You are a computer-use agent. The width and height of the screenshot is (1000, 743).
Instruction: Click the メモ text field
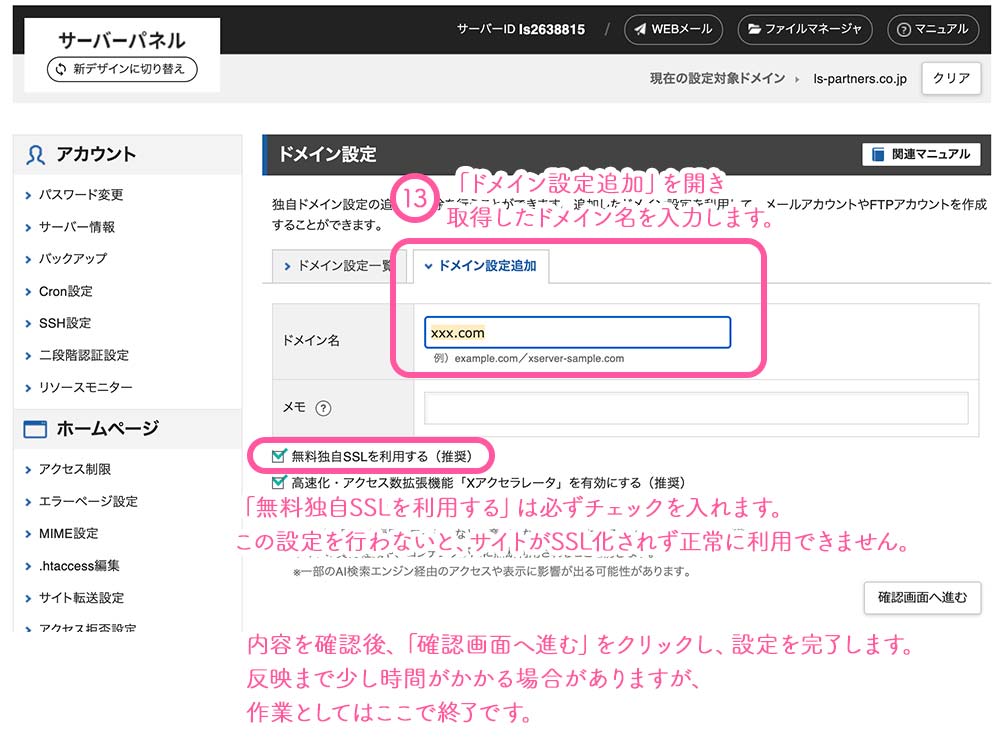pos(696,408)
